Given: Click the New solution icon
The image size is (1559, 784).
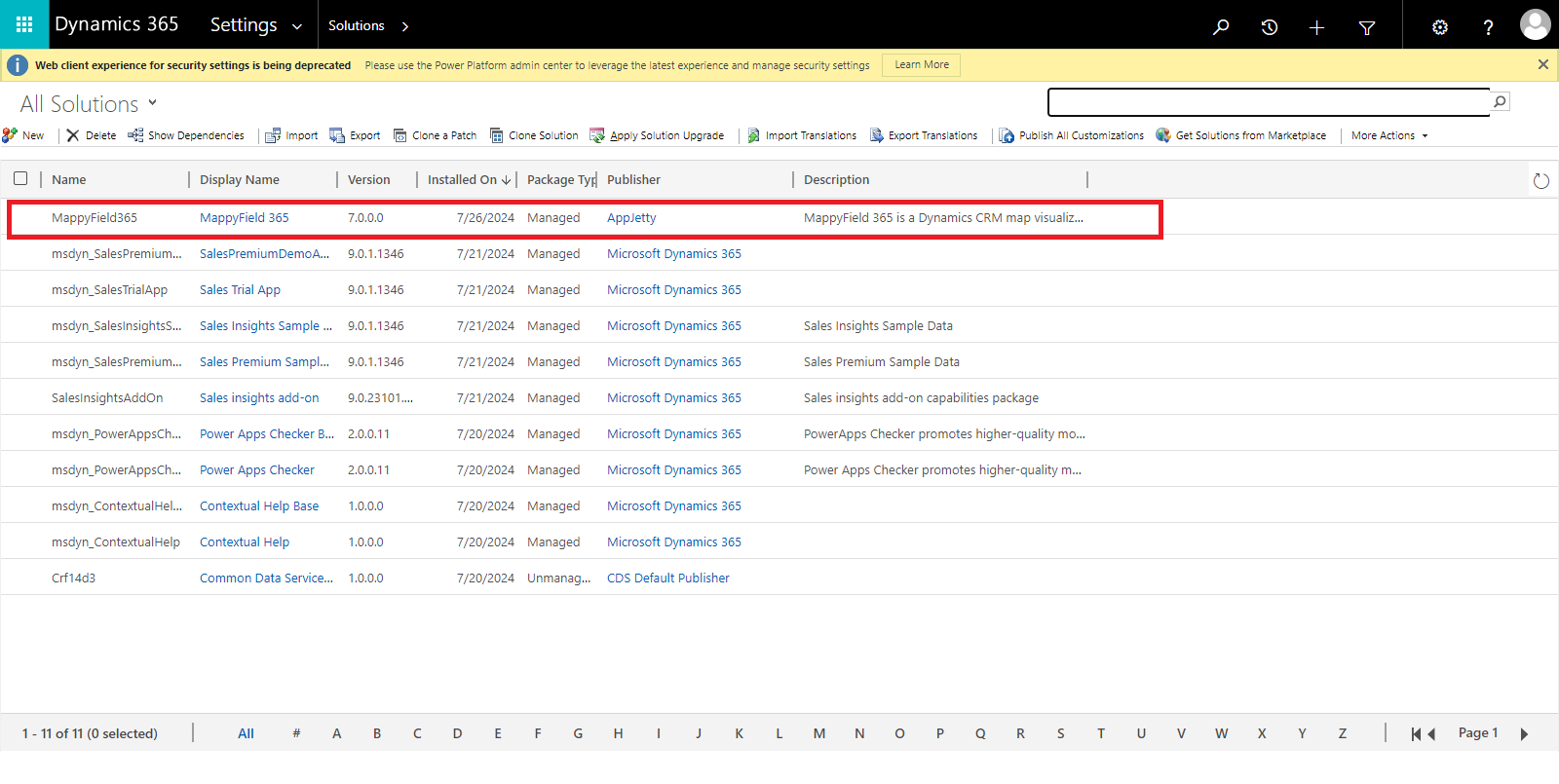Looking at the screenshot, I should 10,135.
